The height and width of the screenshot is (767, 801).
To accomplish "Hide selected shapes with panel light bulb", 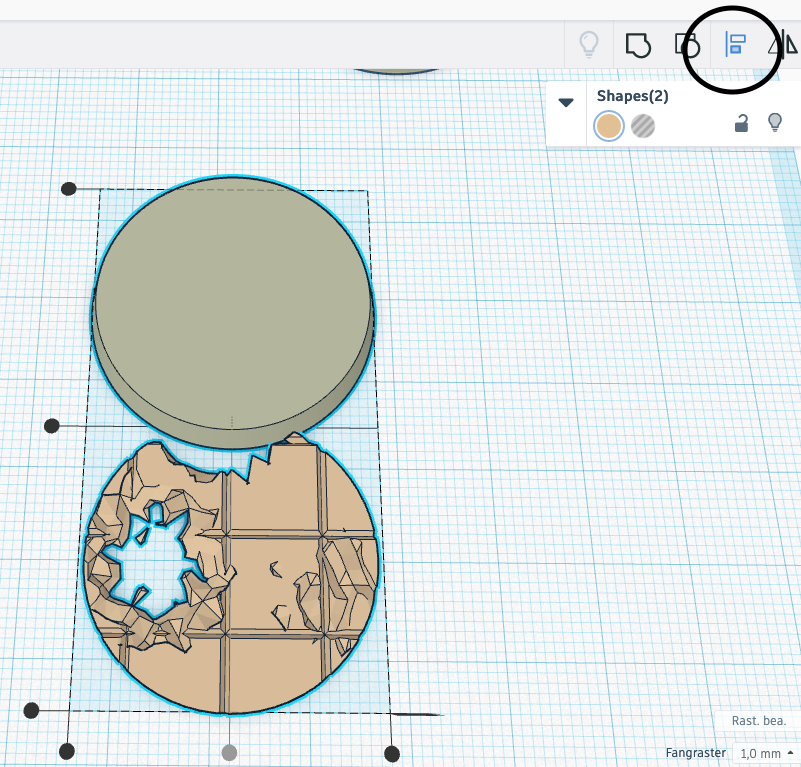I will point(775,123).
